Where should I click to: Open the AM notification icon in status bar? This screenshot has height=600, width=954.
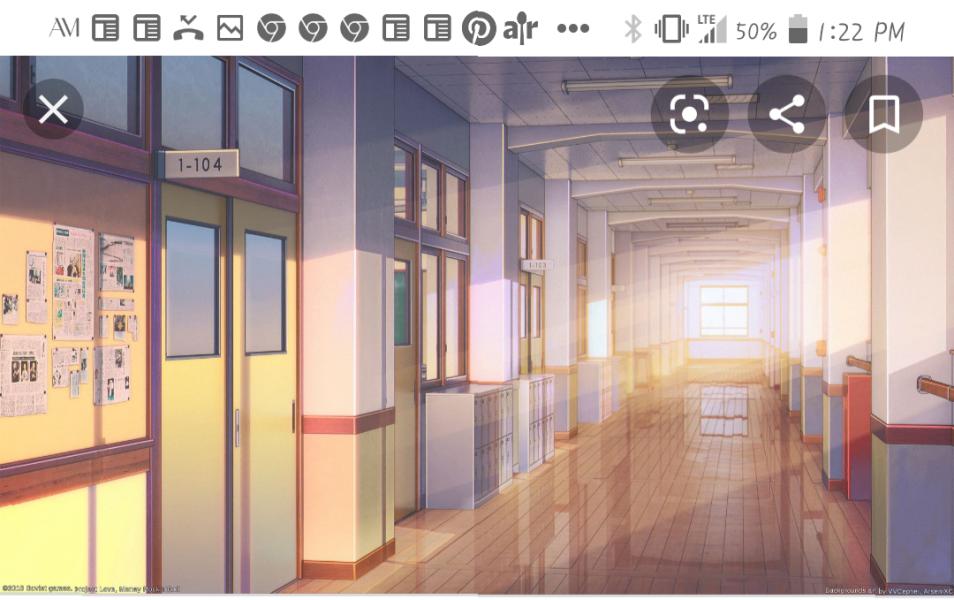tap(64, 28)
